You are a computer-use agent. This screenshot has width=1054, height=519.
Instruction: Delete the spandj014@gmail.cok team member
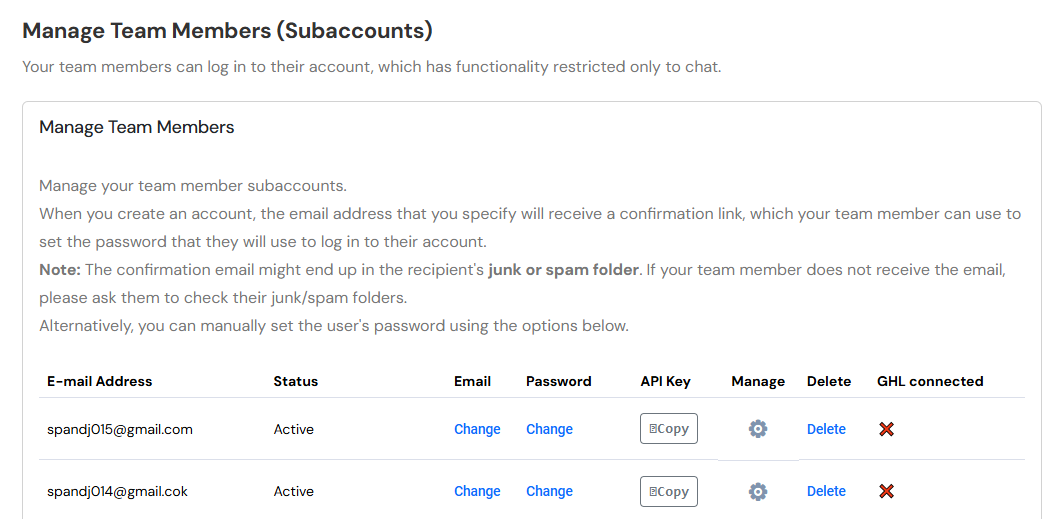point(826,491)
